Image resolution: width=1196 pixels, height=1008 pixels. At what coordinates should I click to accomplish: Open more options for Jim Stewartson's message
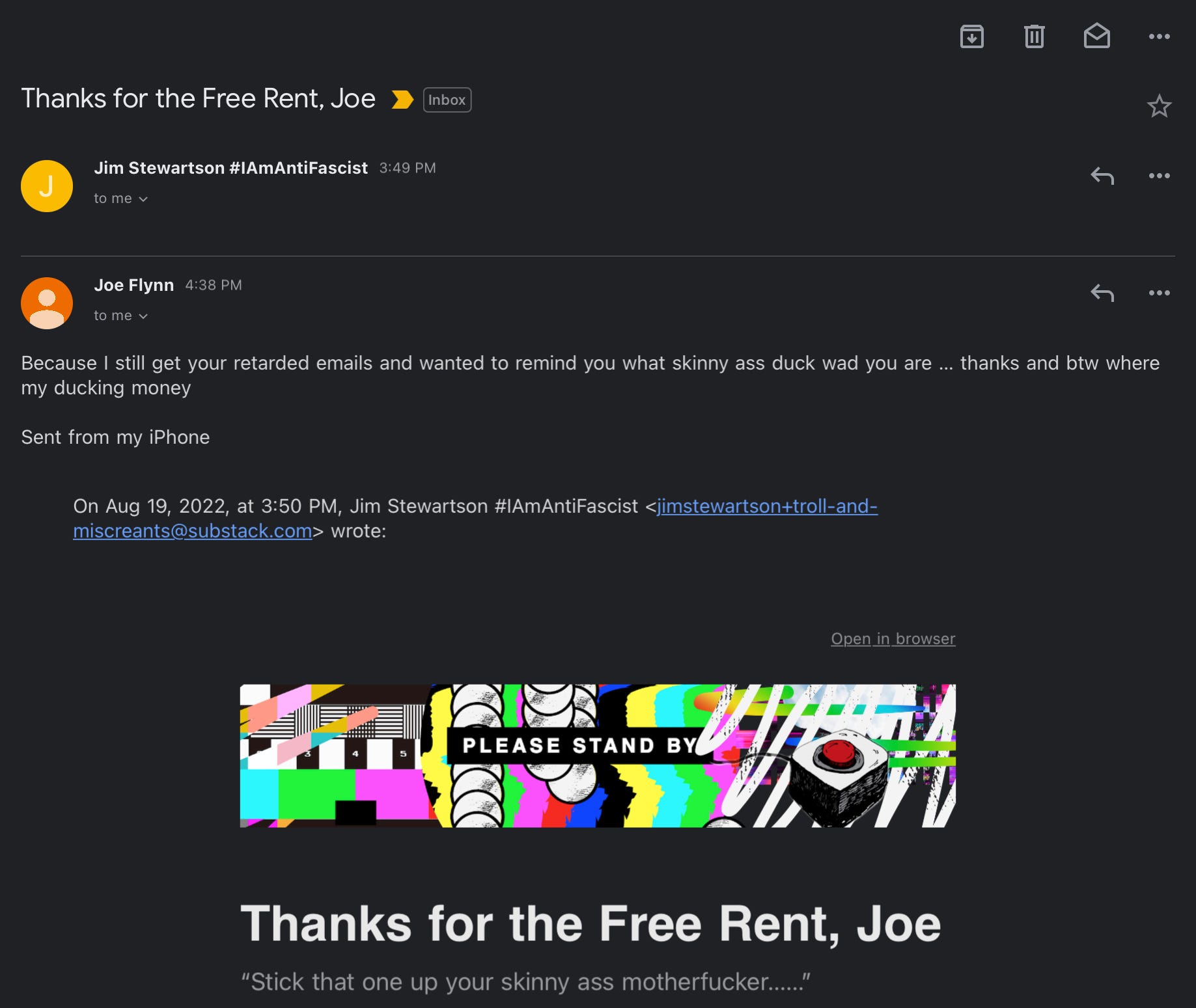pos(1159,176)
